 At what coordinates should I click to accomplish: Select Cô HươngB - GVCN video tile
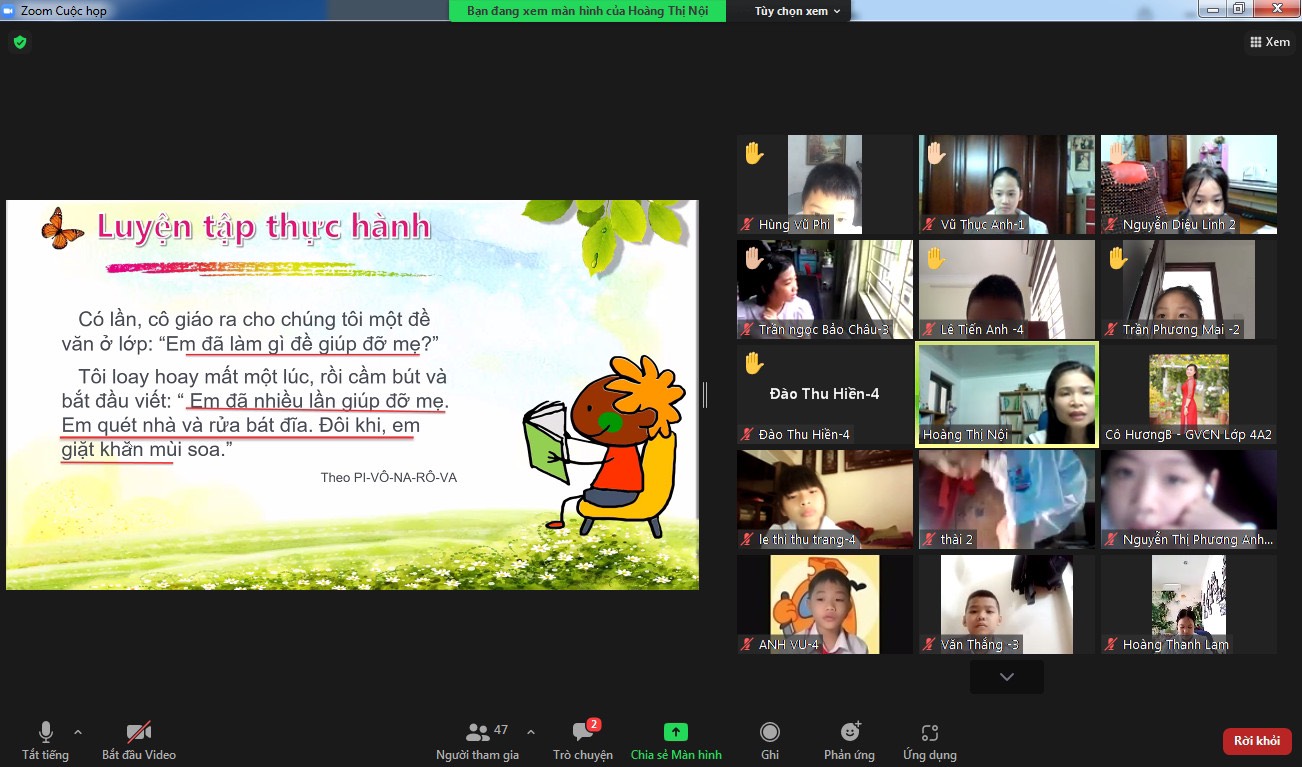click(1188, 394)
